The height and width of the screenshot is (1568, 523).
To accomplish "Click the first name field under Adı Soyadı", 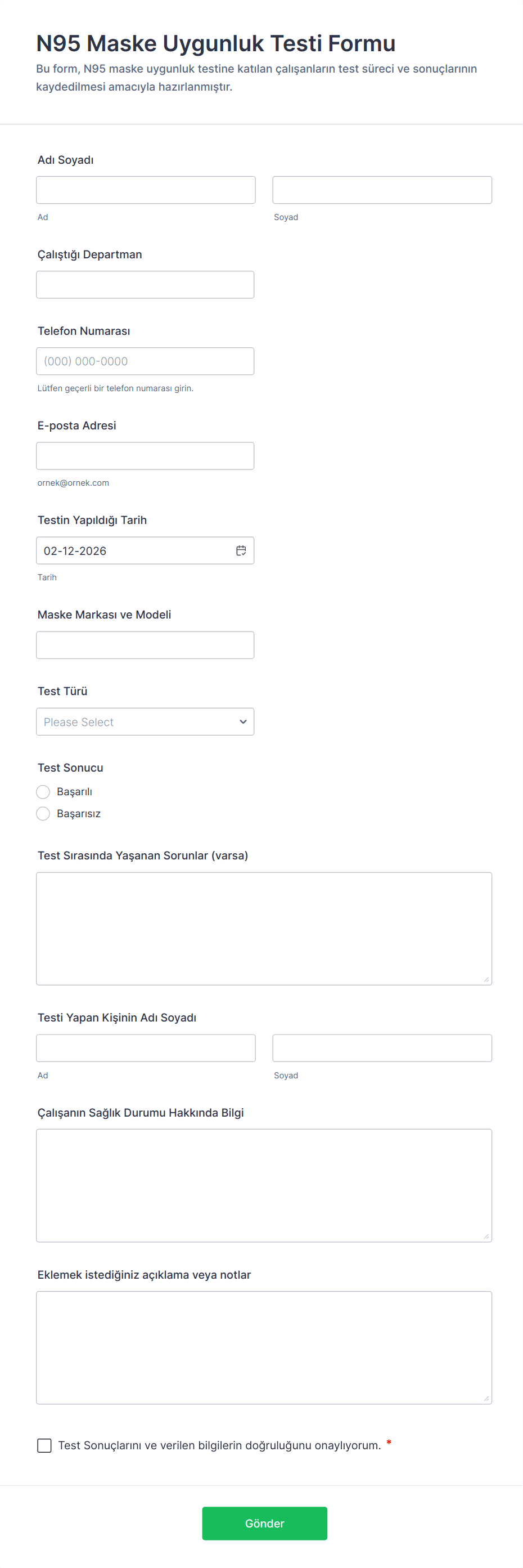I will click(x=145, y=190).
